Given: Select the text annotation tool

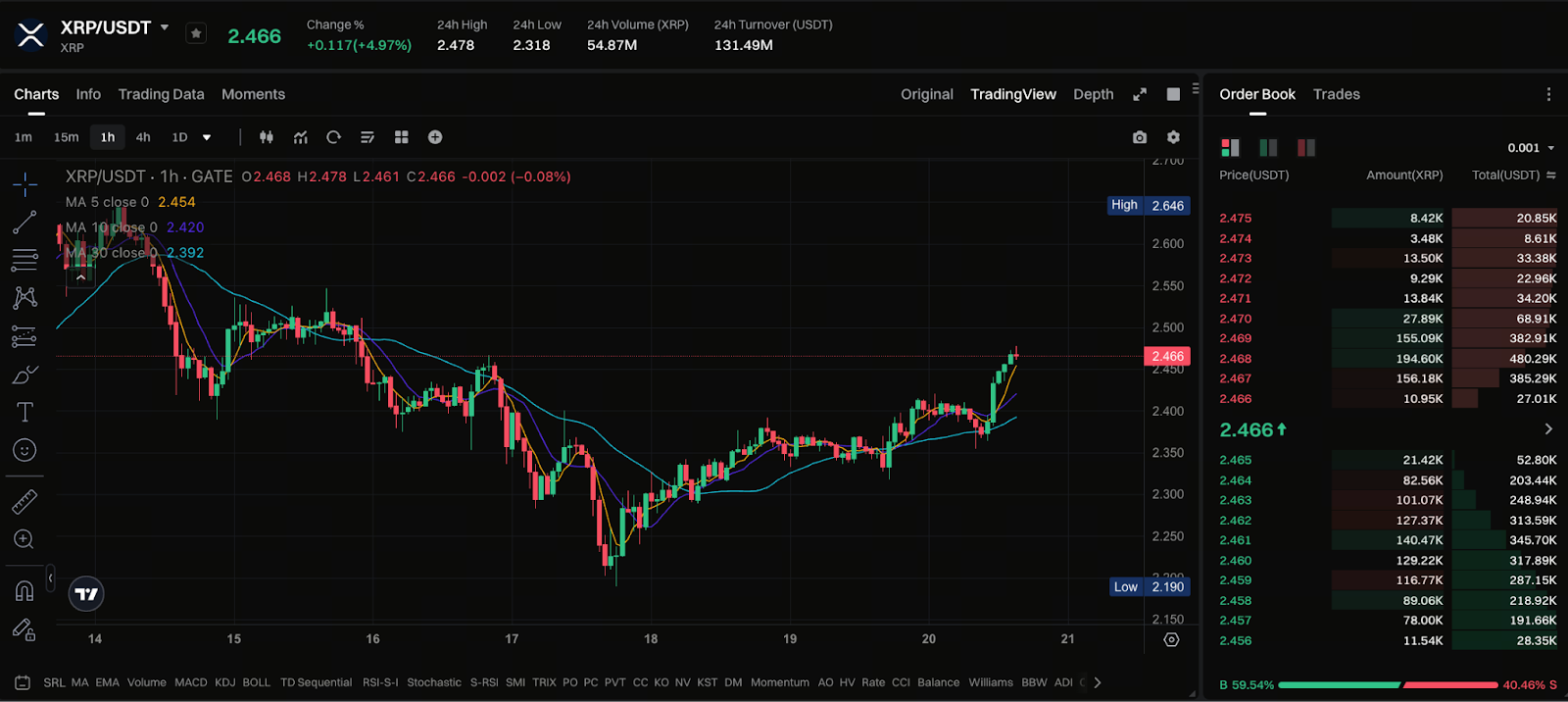Looking at the screenshot, I should point(25,412).
